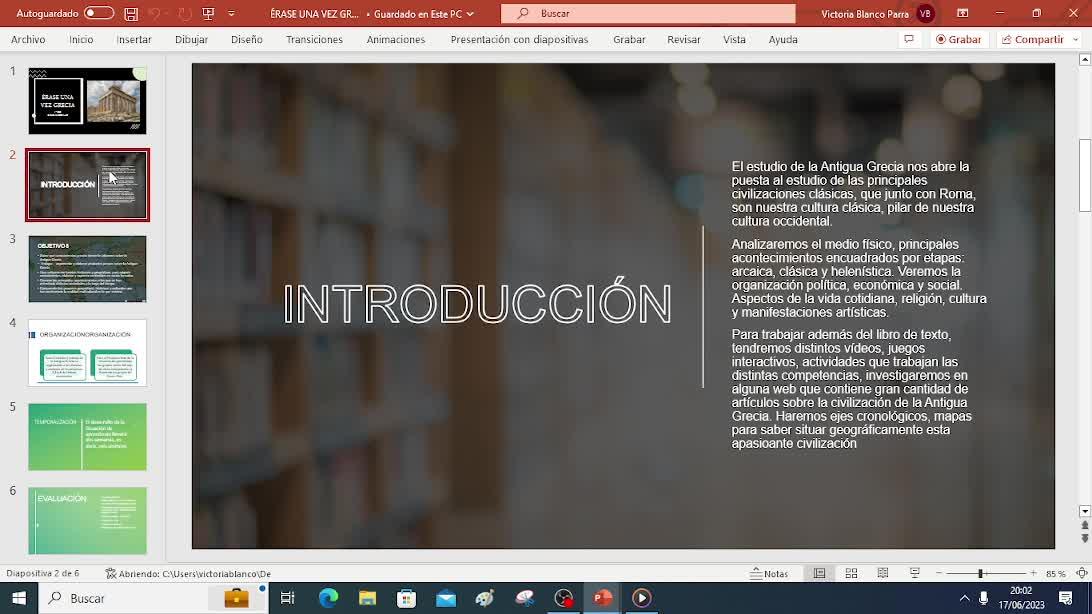
Task: Show hidden system tray icons chevron
Action: (965, 598)
